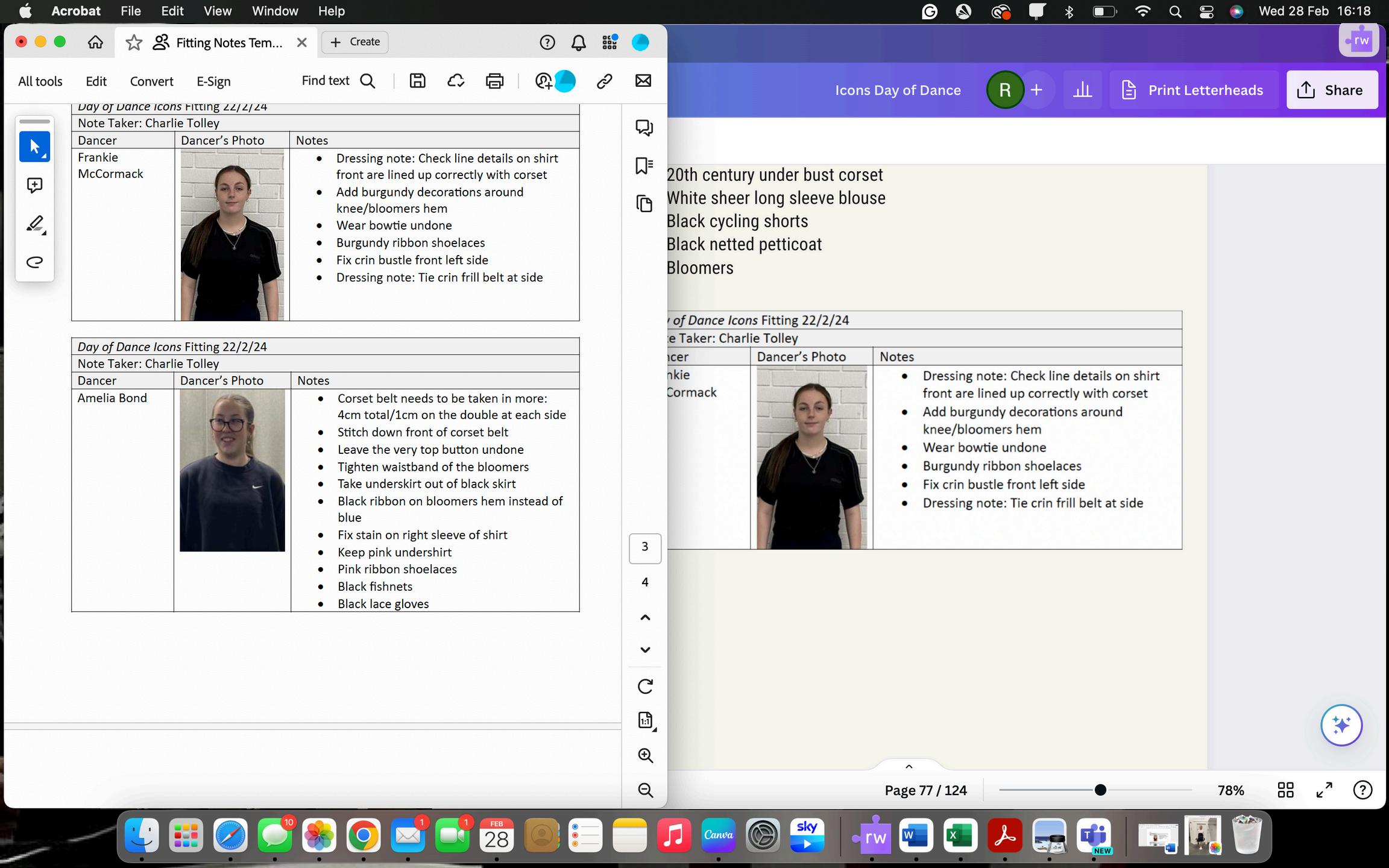Toggle Canva grid view
Screen dimensions: 1389x868
1285,790
